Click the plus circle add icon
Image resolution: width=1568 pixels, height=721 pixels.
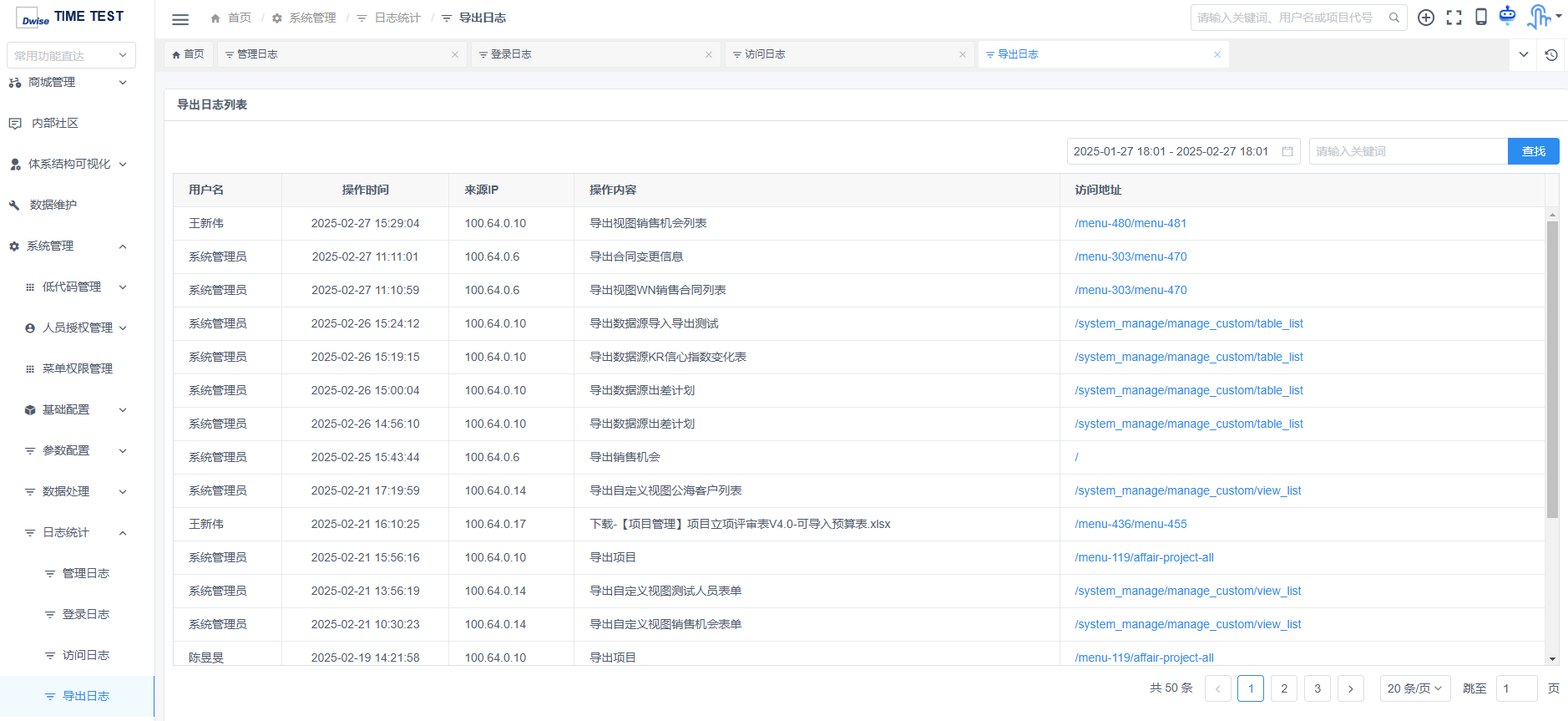1426,18
